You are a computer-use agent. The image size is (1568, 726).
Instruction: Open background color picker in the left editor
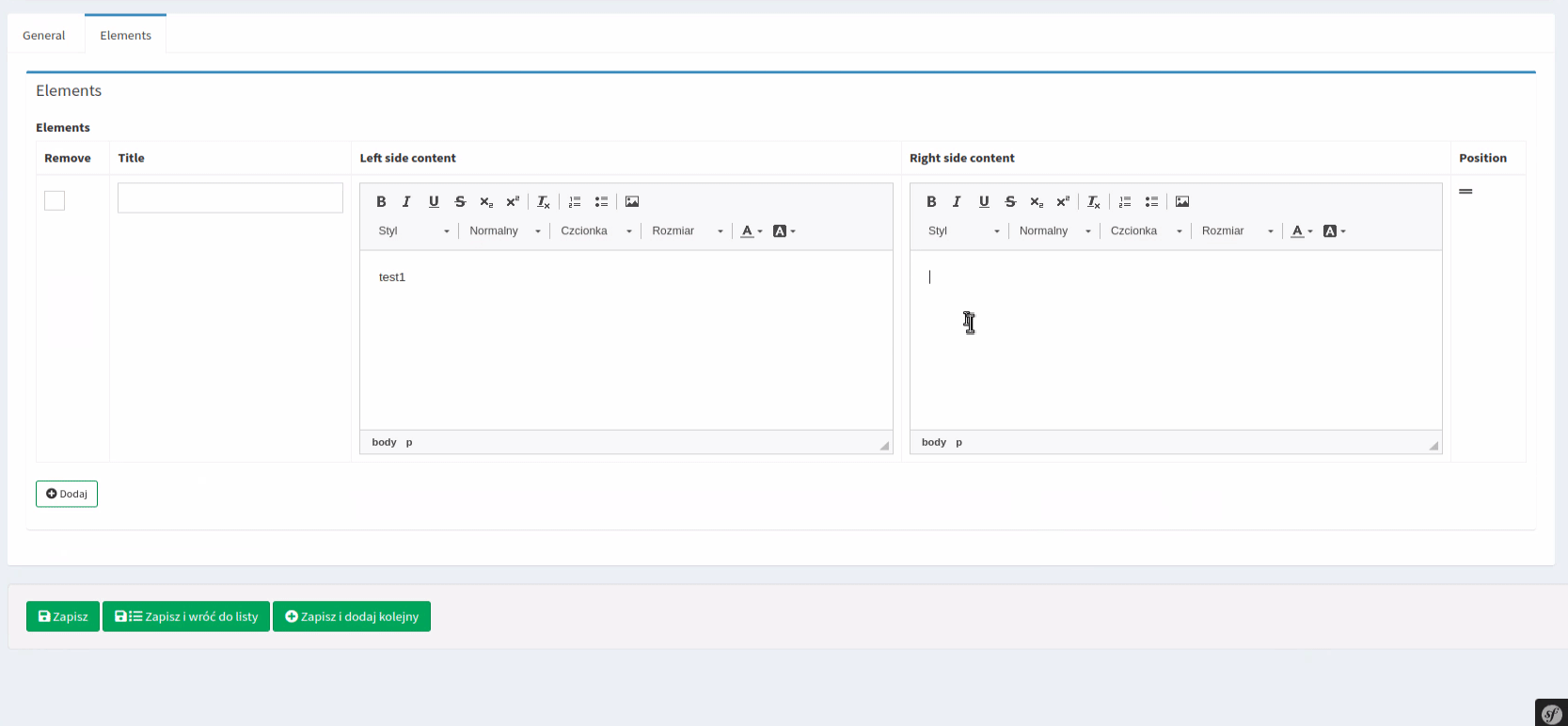(784, 230)
